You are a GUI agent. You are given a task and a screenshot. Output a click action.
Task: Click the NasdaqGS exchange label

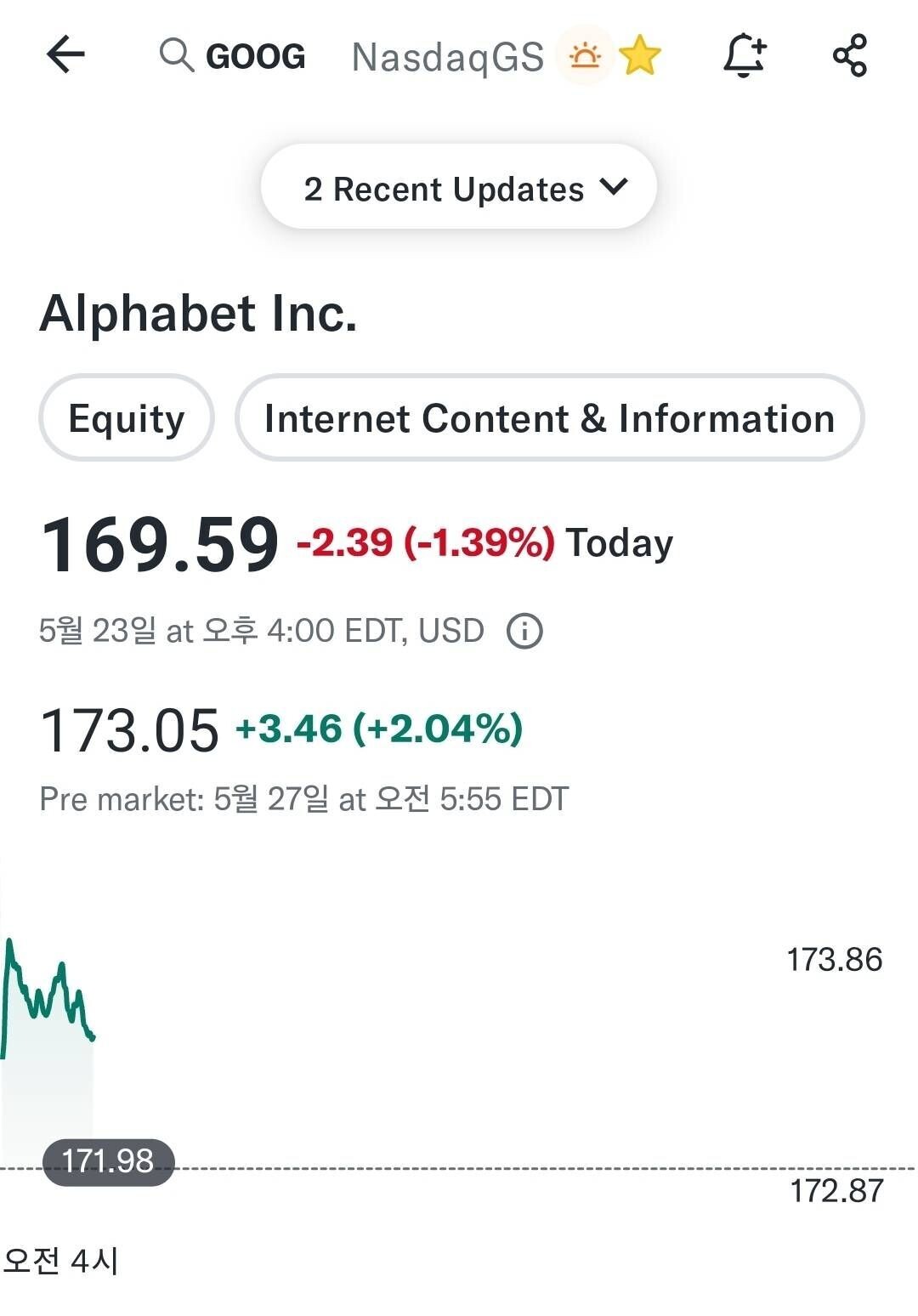pyautogui.click(x=447, y=57)
